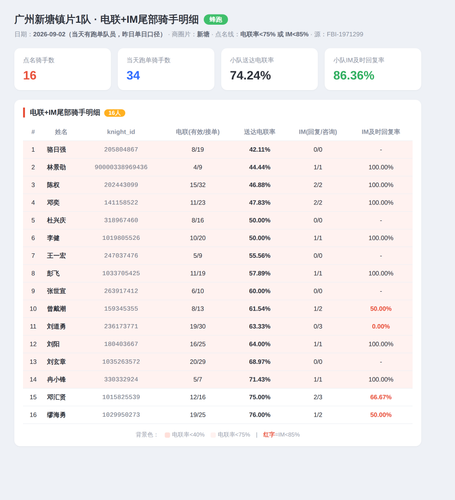Click knight_id 318967460
This screenshot has width=455, height=500.
tap(121, 220)
